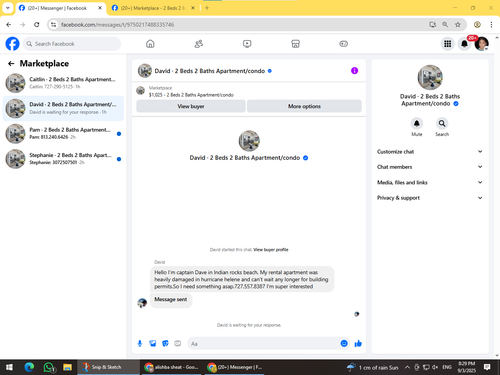Open David's conversation in the chat list
The width and height of the screenshot is (500, 375).
(63, 108)
